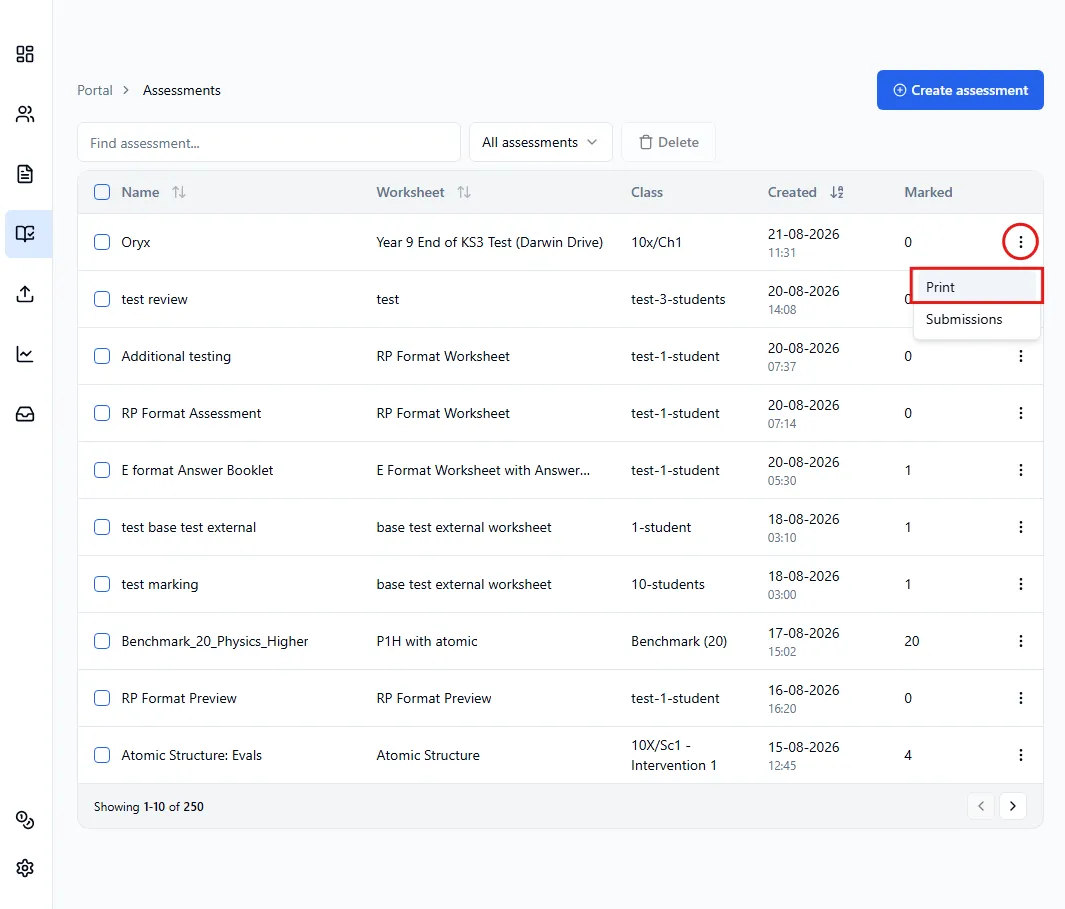Open the three-dot menu for Benchmark_20_Physics_Higher
Image resolution: width=1065 pixels, height=909 pixels.
coord(1020,641)
